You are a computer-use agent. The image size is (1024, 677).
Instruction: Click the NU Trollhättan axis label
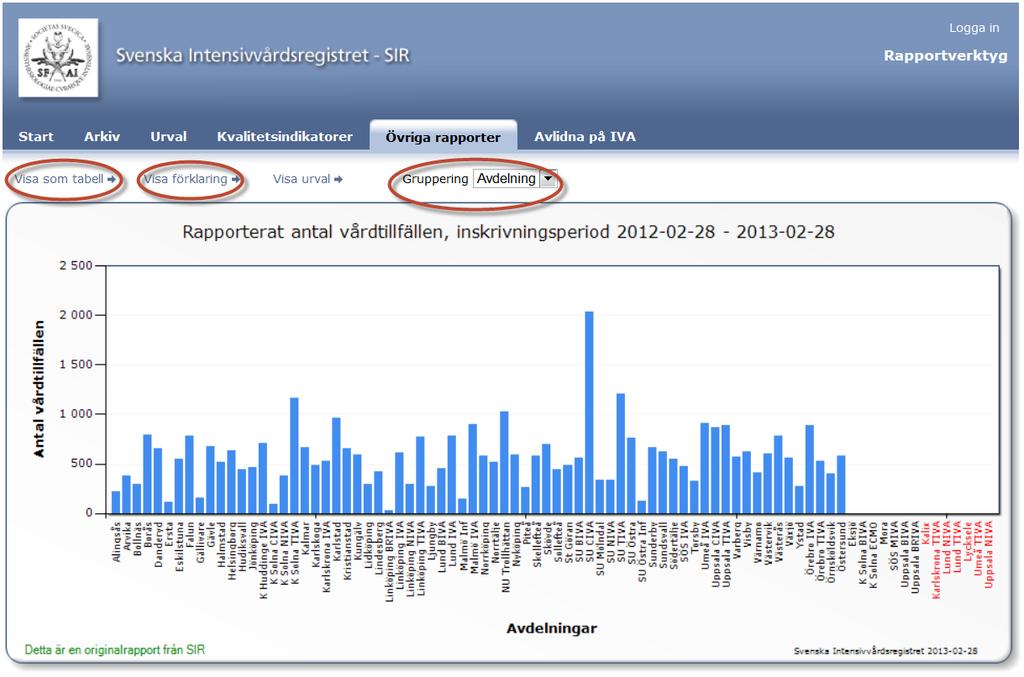[x=505, y=557]
